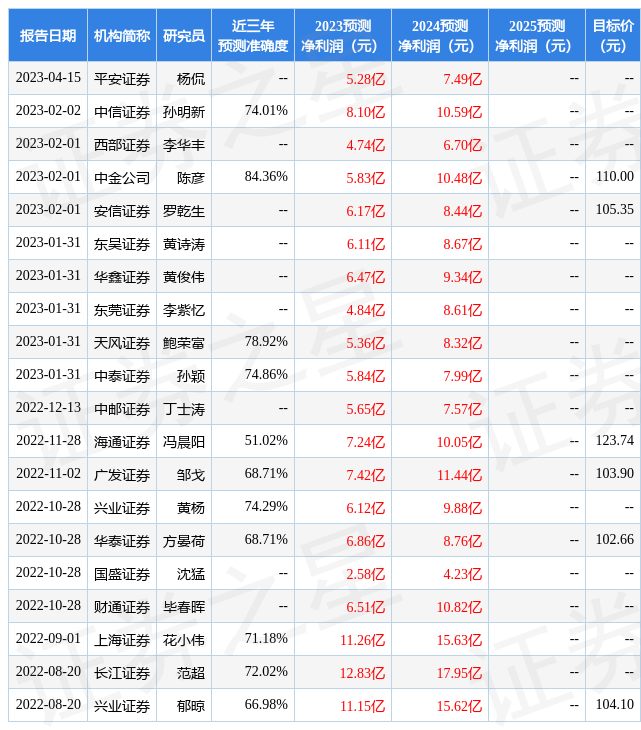Select the 国盛证券 institution cell

122,574
